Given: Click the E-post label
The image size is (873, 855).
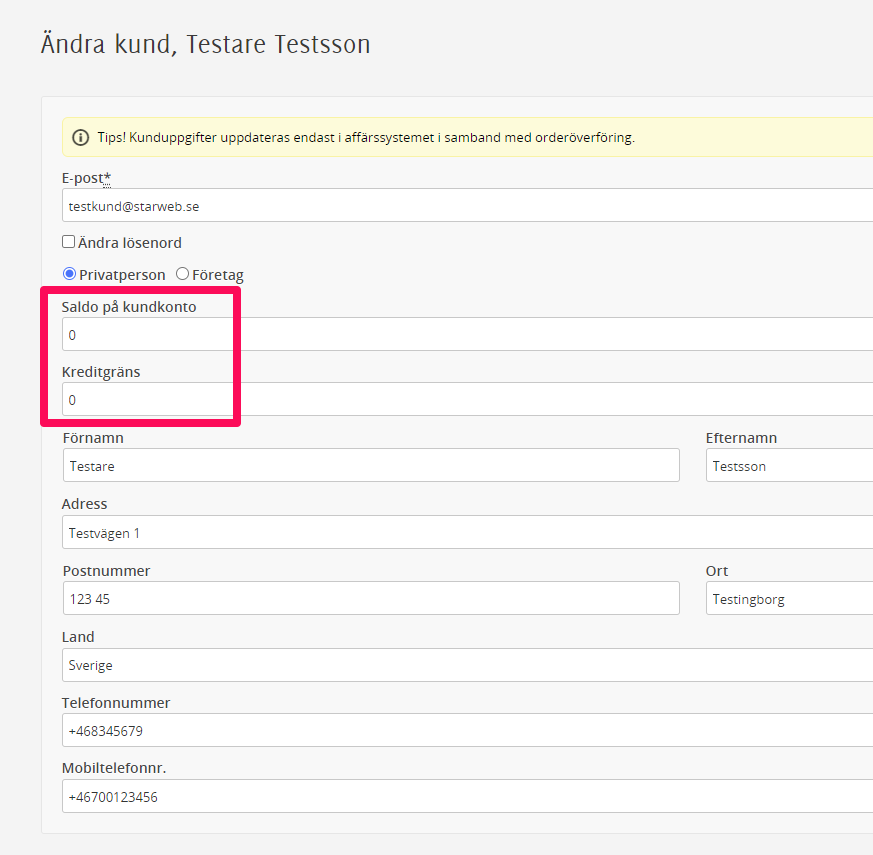Looking at the screenshot, I should pos(86,178).
